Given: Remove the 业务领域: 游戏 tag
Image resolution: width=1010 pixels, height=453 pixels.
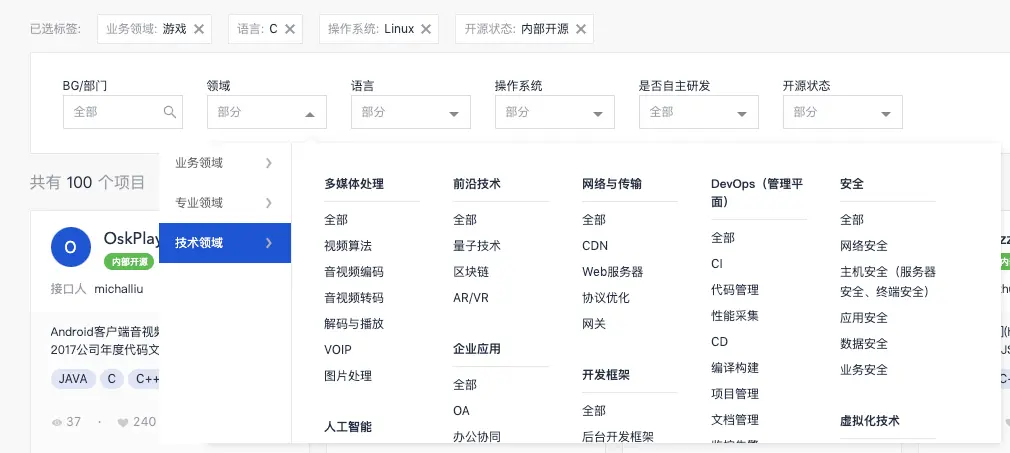Looking at the screenshot, I should [199, 29].
